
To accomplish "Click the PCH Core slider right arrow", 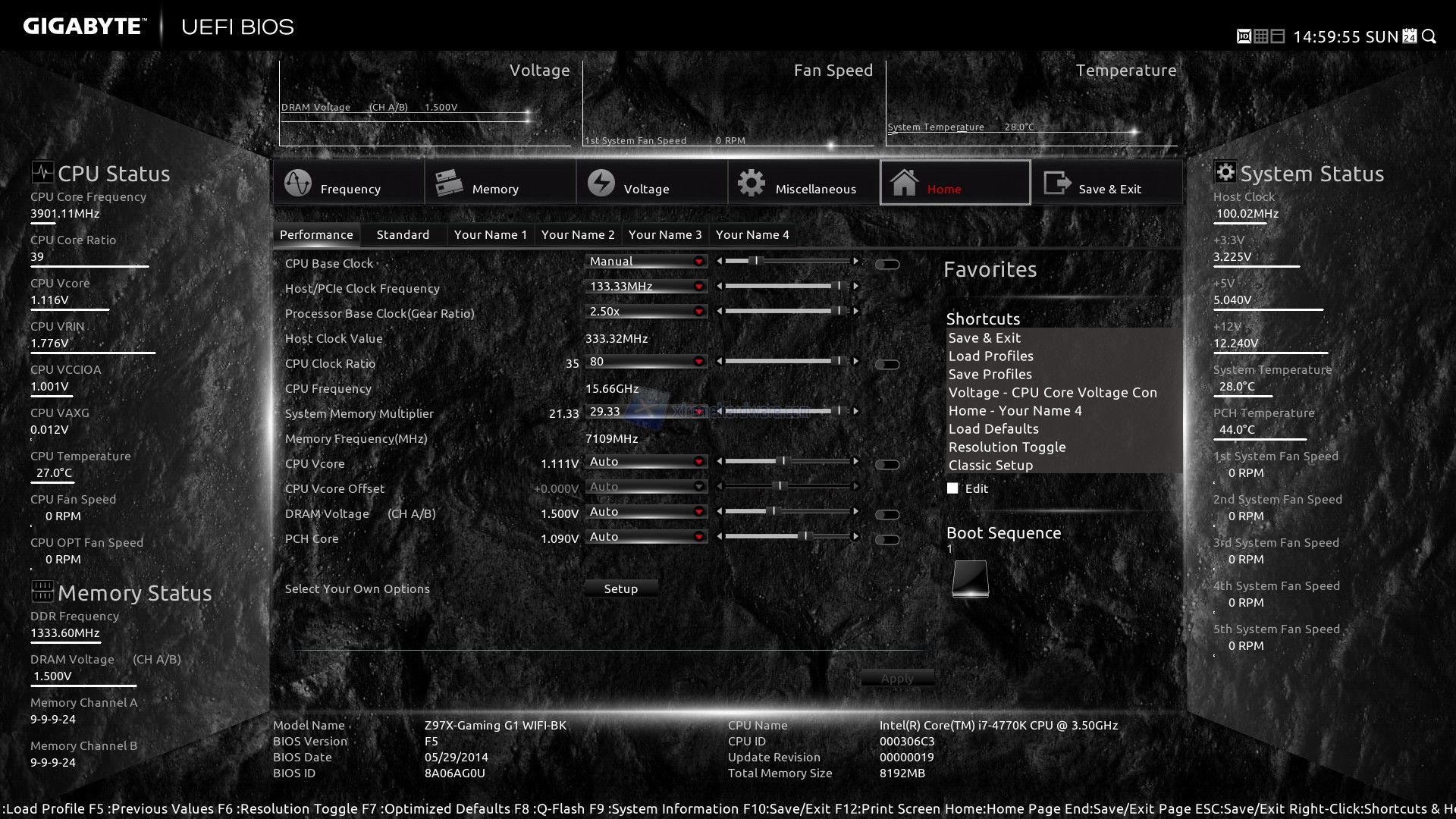I will point(855,536).
